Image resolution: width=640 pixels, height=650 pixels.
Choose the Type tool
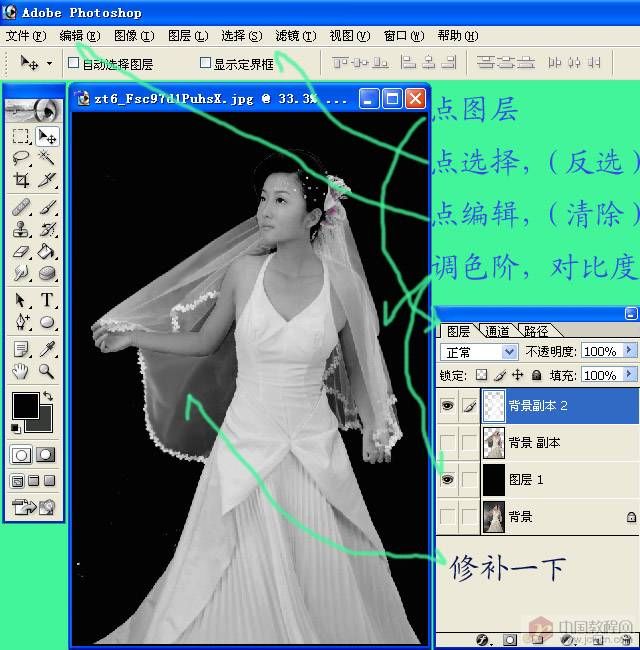point(46,300)
